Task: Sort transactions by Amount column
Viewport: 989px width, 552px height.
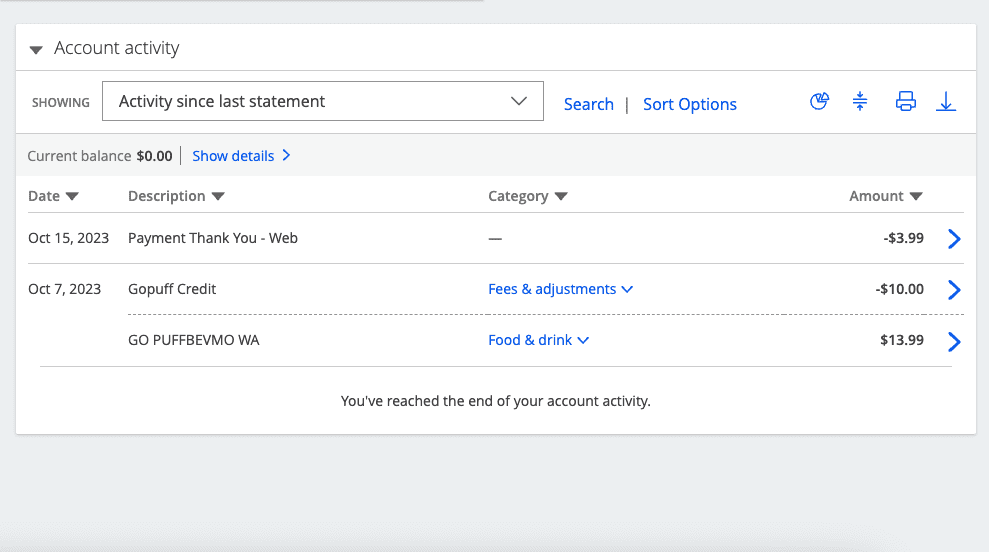Action: point(885,196)
